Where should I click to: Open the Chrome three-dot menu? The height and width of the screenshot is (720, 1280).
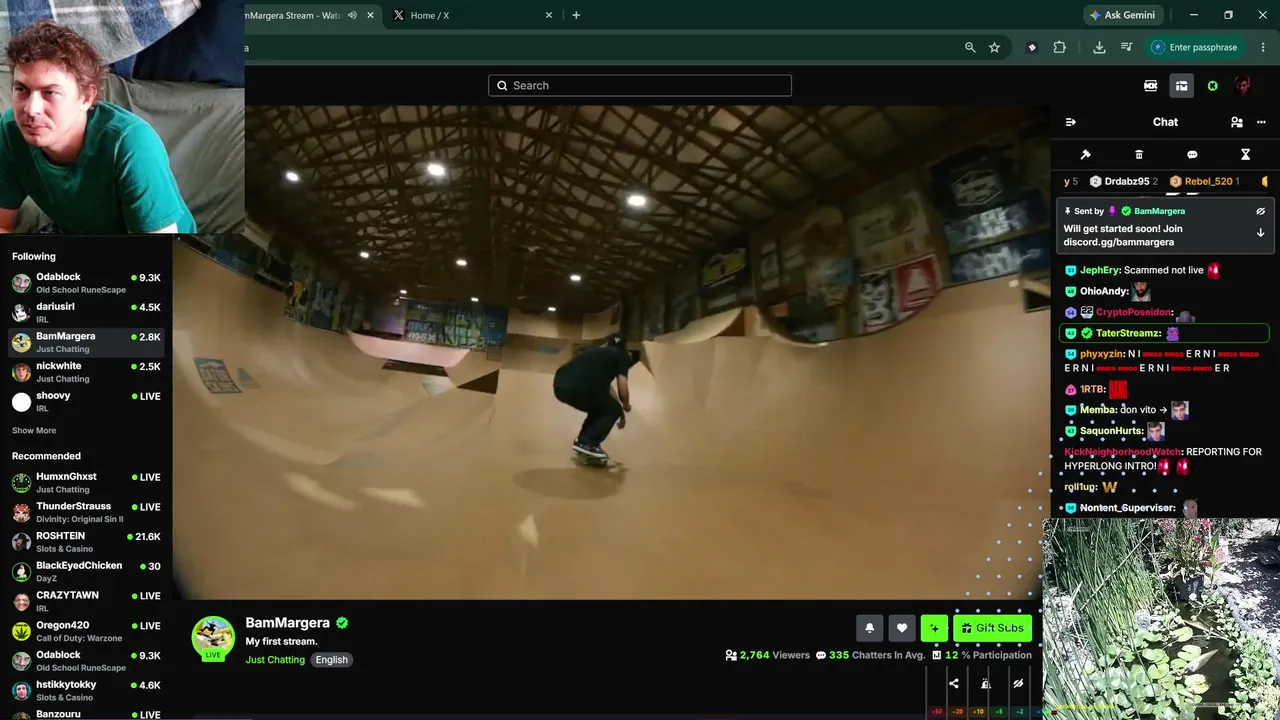[x=1264, y=47]
